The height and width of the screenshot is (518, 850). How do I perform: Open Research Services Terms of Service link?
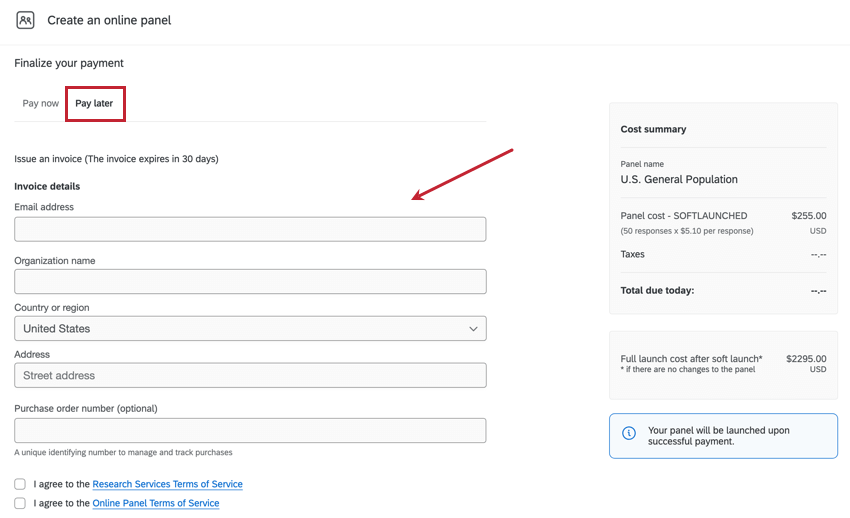coord(167,484)
